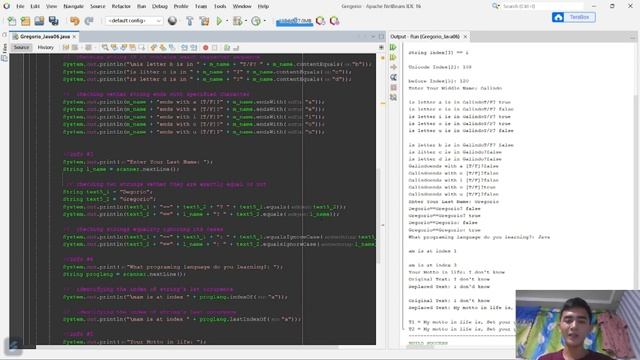Click the second profiler icon after memory bar
Image resolution: width=640 pixels, height=360 pixels.
point(334,21)
